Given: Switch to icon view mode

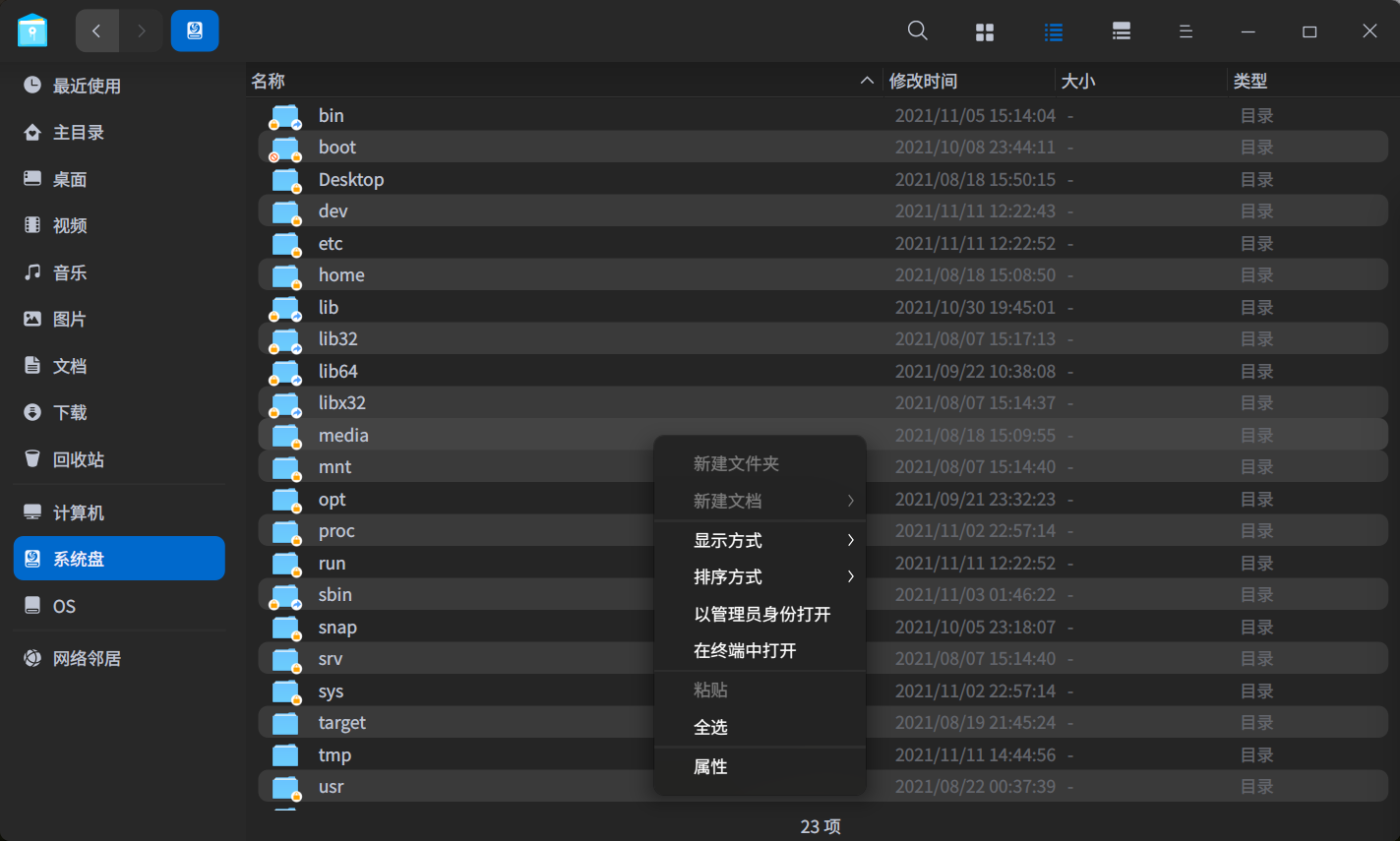Looking at the screenshot, I should [x=984, y=30].
